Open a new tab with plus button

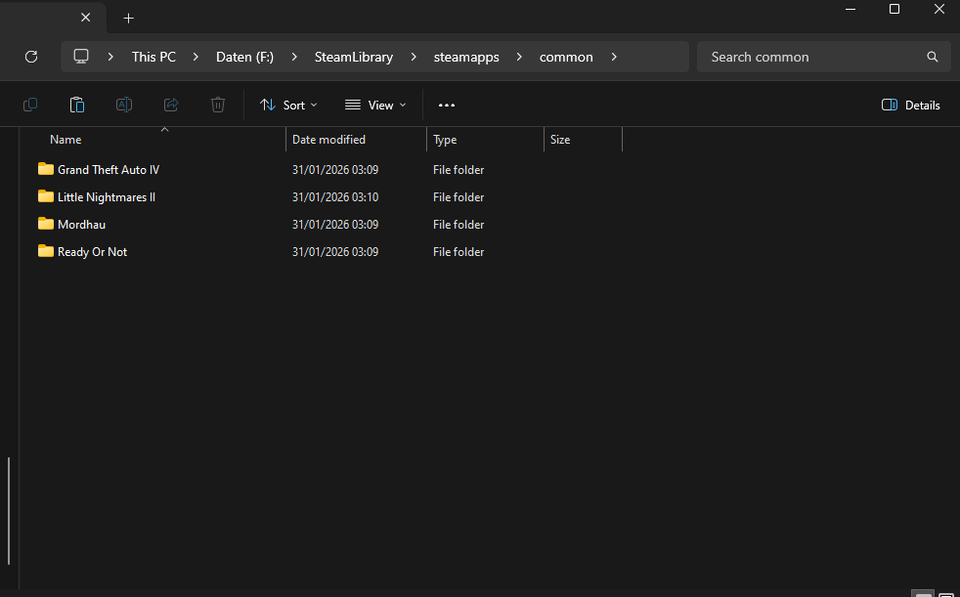click(x=128, y=18)
